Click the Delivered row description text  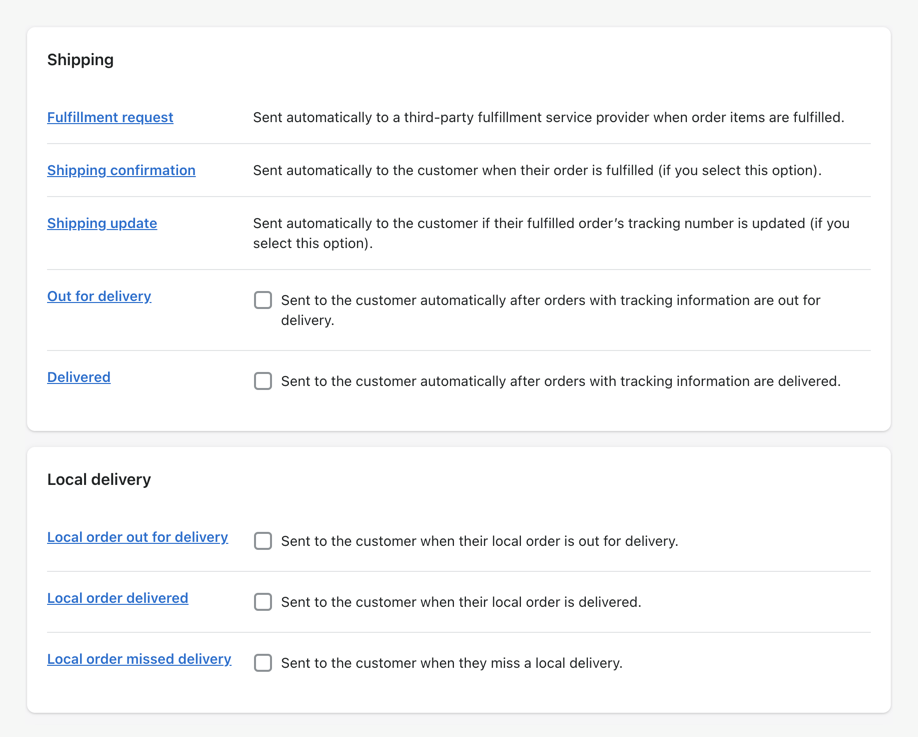pos(560,381)
